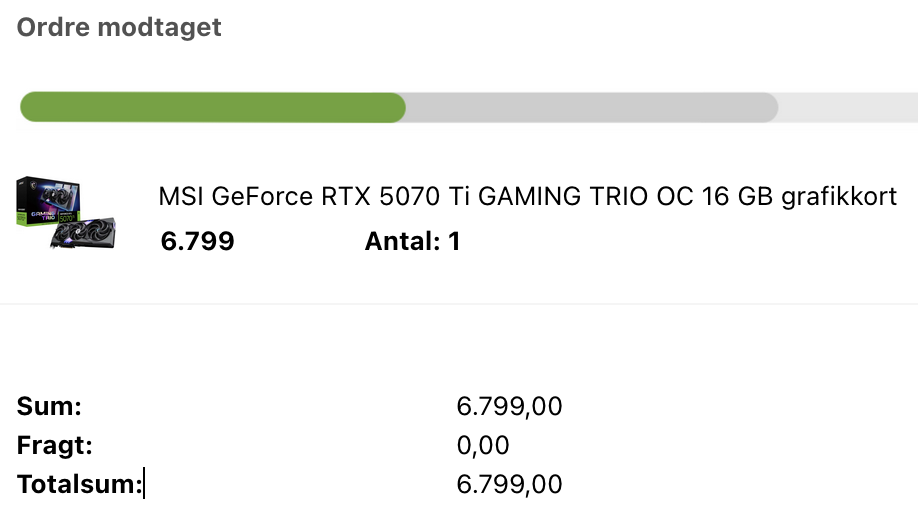This screenshot has height=514, width=918.
Task: Click the "GAMING TRIO OC" text in product name
Action: point(563,197)
